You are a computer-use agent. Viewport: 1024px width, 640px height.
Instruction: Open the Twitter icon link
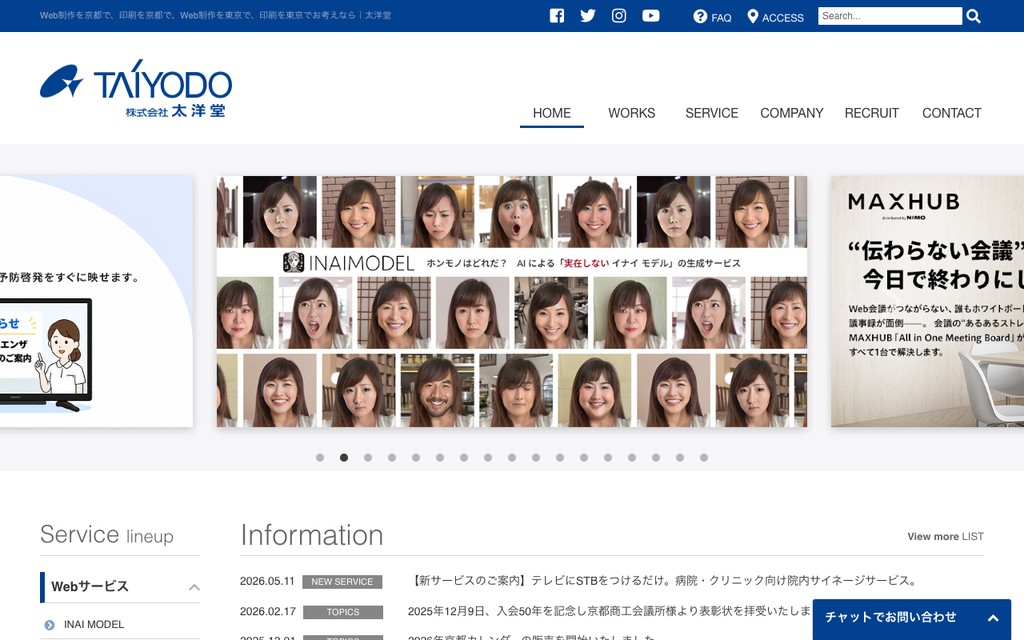pyautogui.click(x=588, y=16)
